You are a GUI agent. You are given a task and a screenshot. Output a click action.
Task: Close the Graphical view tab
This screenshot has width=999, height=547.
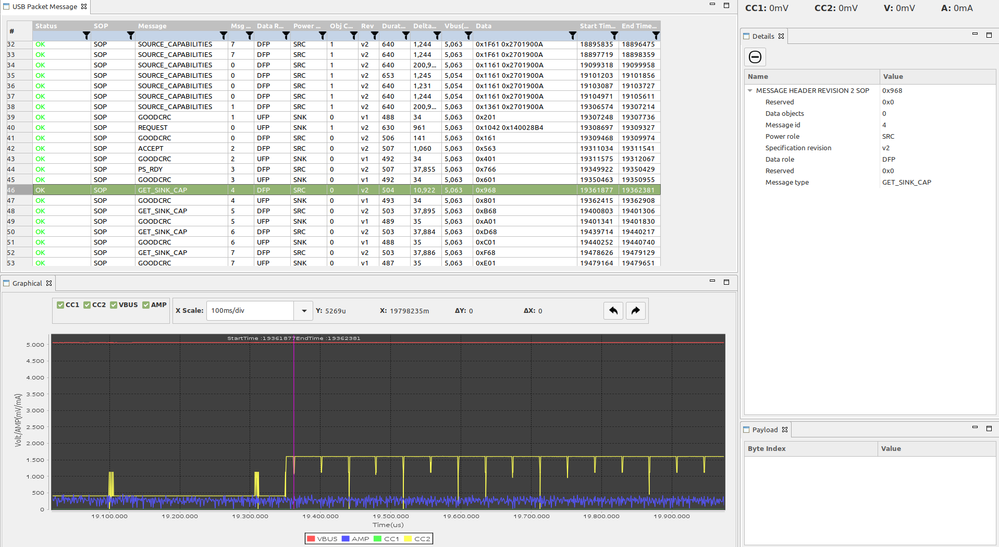tap(49, 283)
